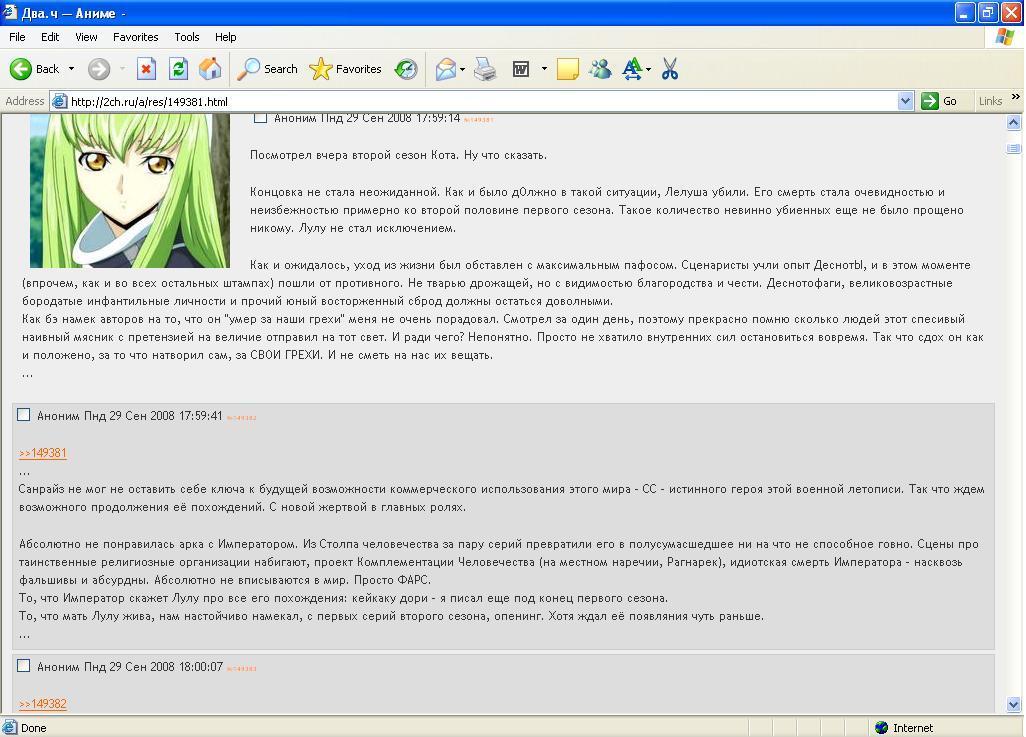
Task: Click the scrollbar down arrow
Action: (x=1014, y=705)
